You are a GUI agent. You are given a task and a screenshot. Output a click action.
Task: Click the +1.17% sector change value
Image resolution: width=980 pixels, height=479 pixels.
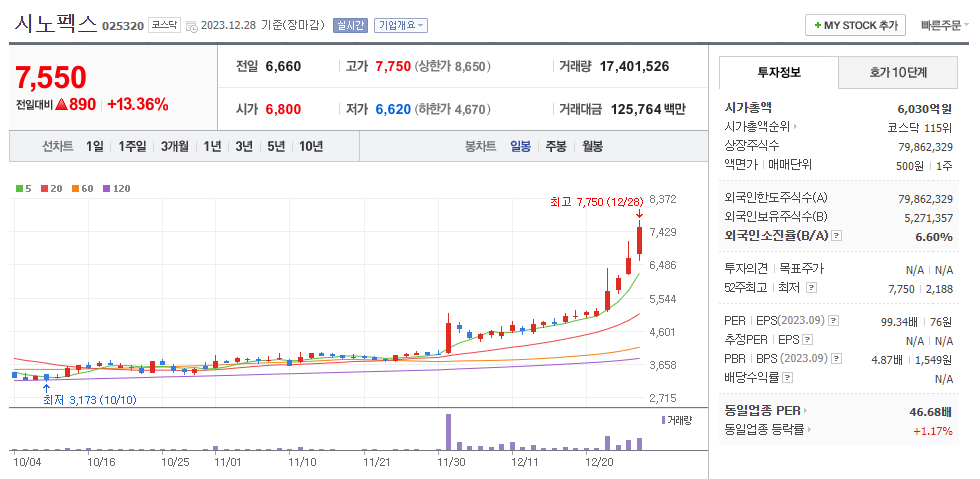(x=932, y=431)
